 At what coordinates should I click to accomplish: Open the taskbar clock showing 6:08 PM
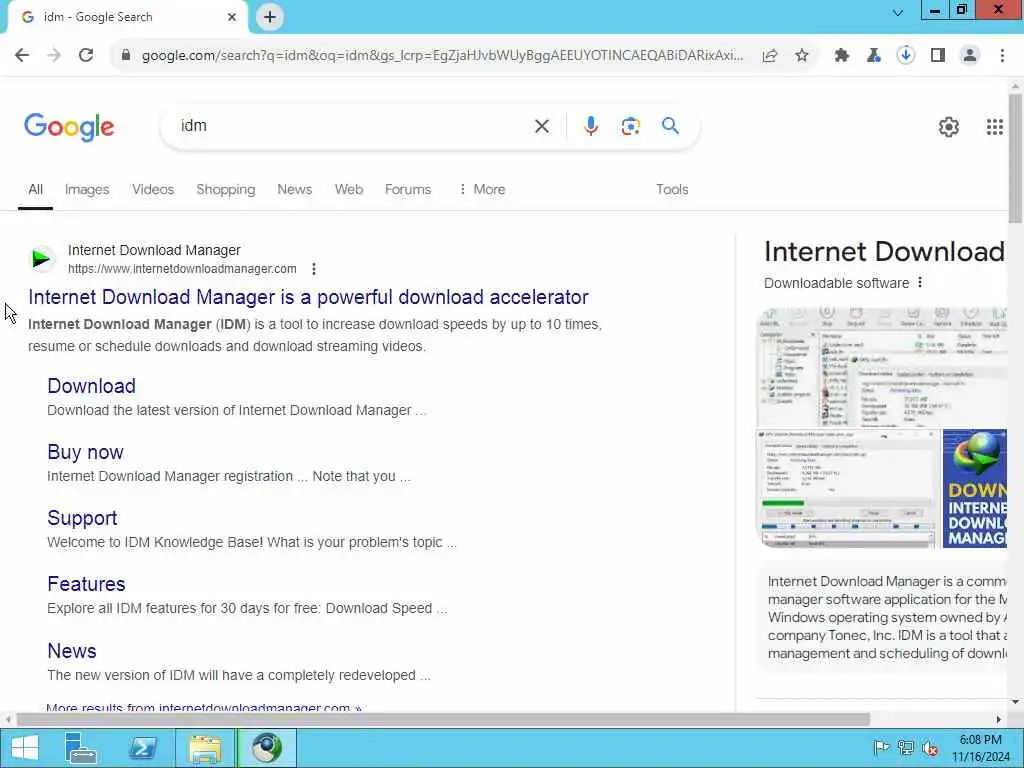(x=980, y=748)
